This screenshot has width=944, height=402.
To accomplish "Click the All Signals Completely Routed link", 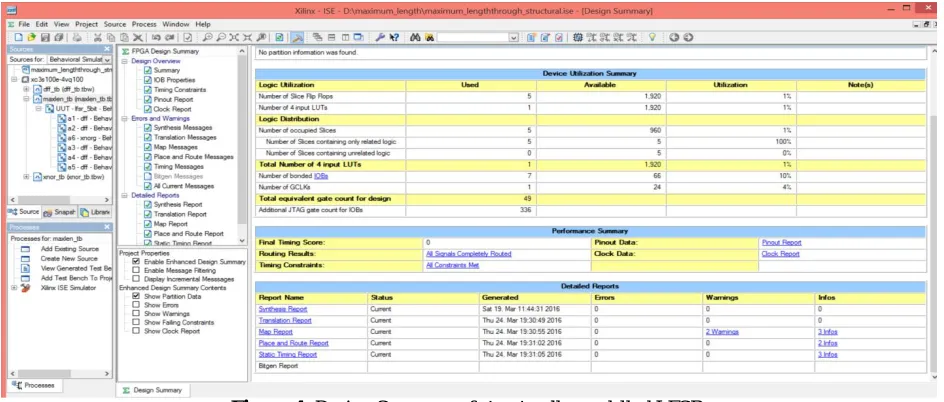I will [468, 254].
